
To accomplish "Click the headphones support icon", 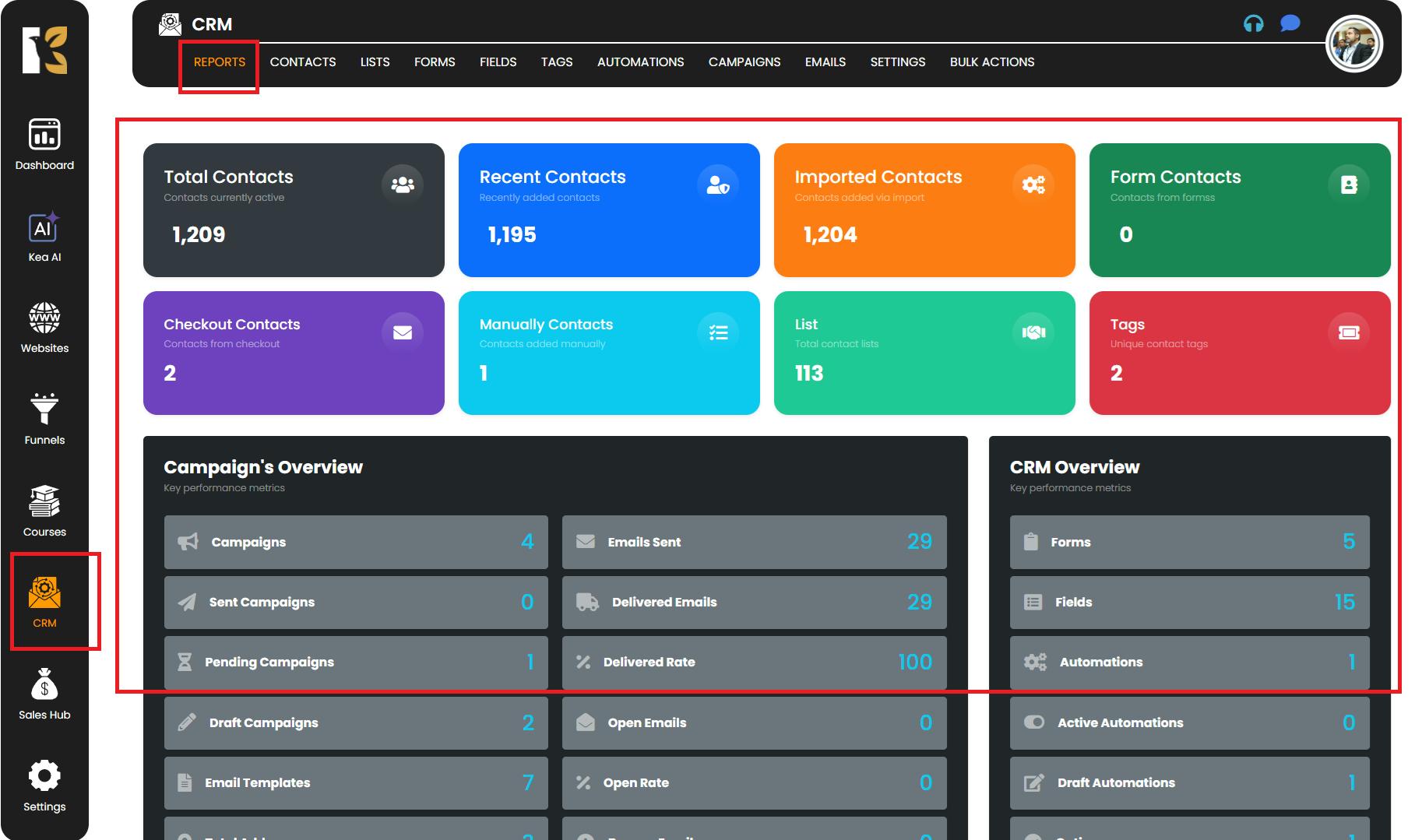I will (x=1253, y=24).
